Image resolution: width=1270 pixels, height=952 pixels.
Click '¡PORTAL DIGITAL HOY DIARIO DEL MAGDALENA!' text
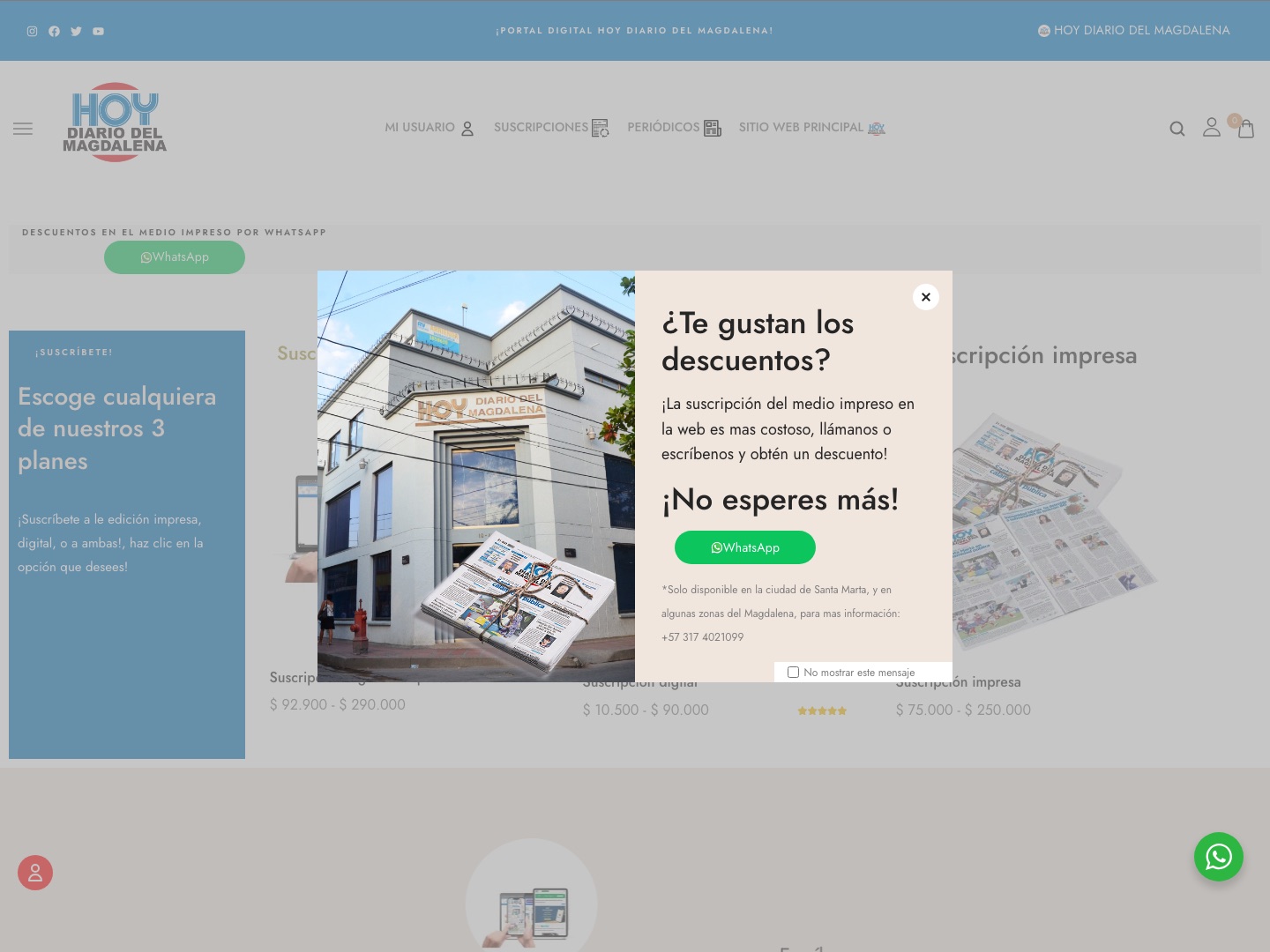[x=634, y=31]
